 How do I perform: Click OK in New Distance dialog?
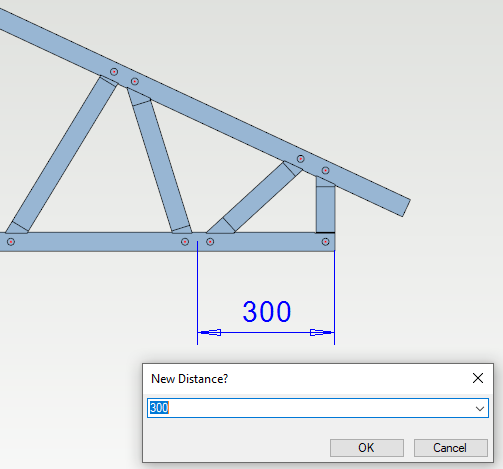pos(367,448)
